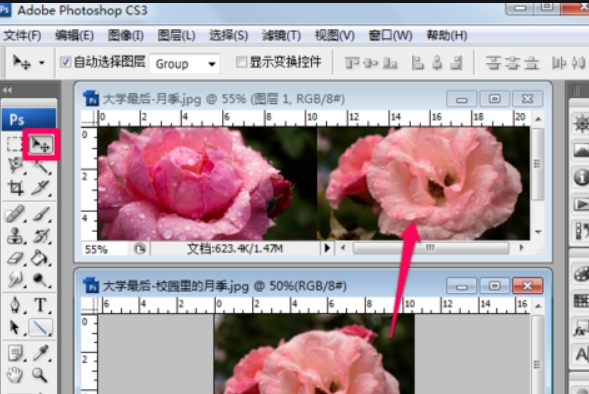Click Align Horizontal Centers icon

coord(437,63)
